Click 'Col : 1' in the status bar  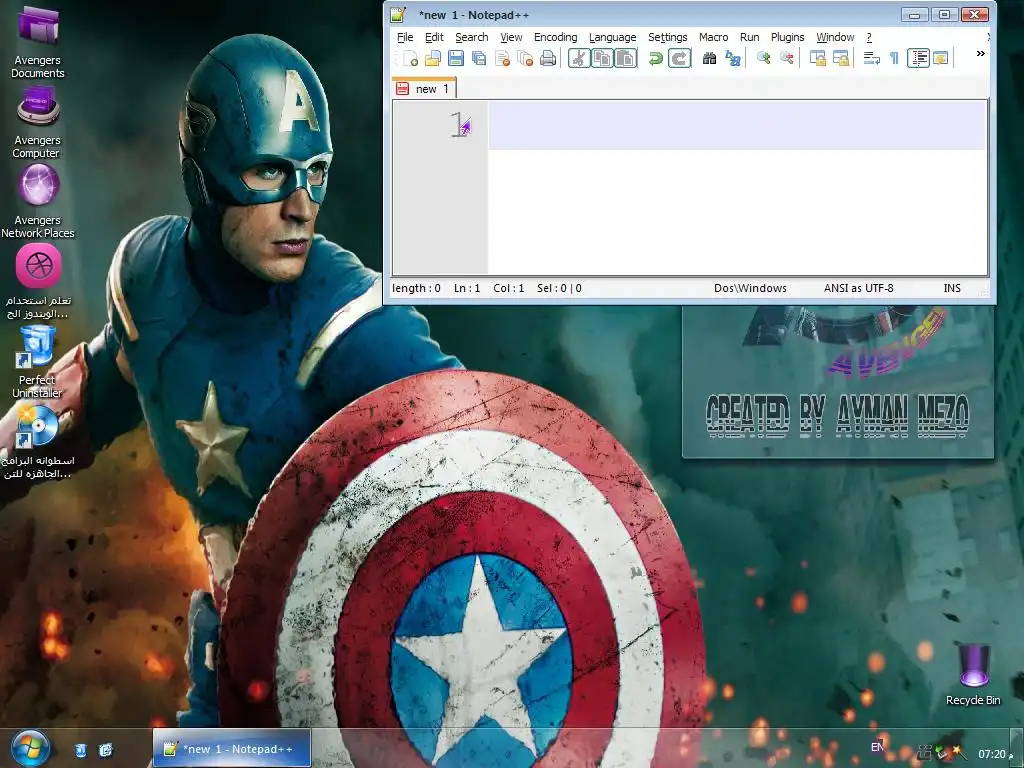[509, 288]
